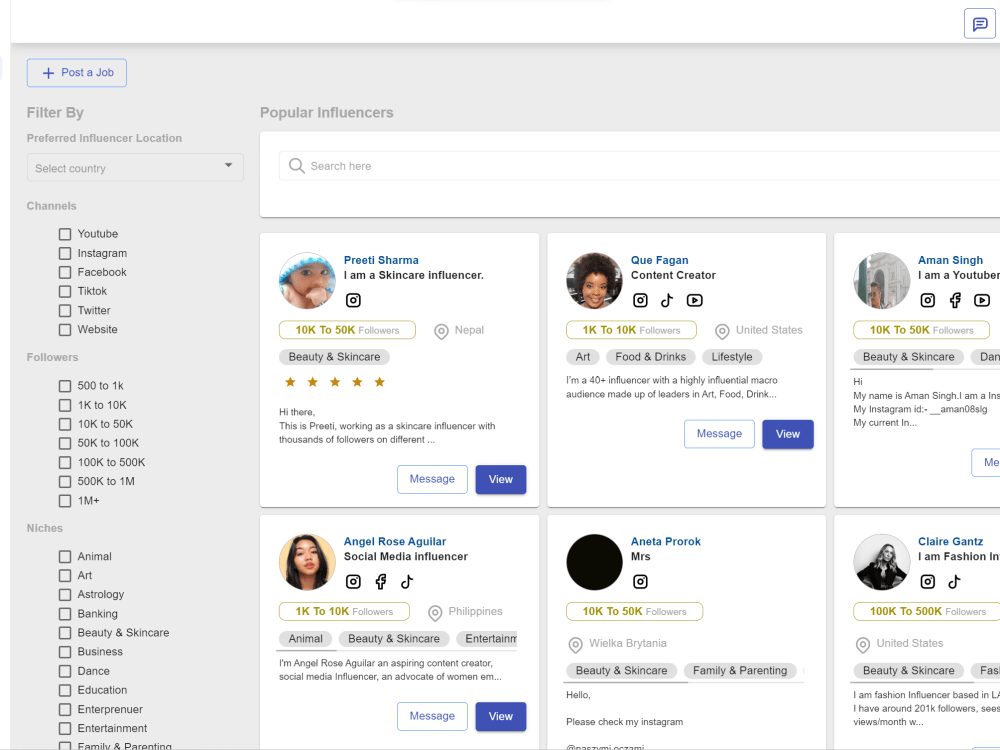Check the 10K to 50K followers filter
Screen dimensions: 1000x750
tap(65, 424)
